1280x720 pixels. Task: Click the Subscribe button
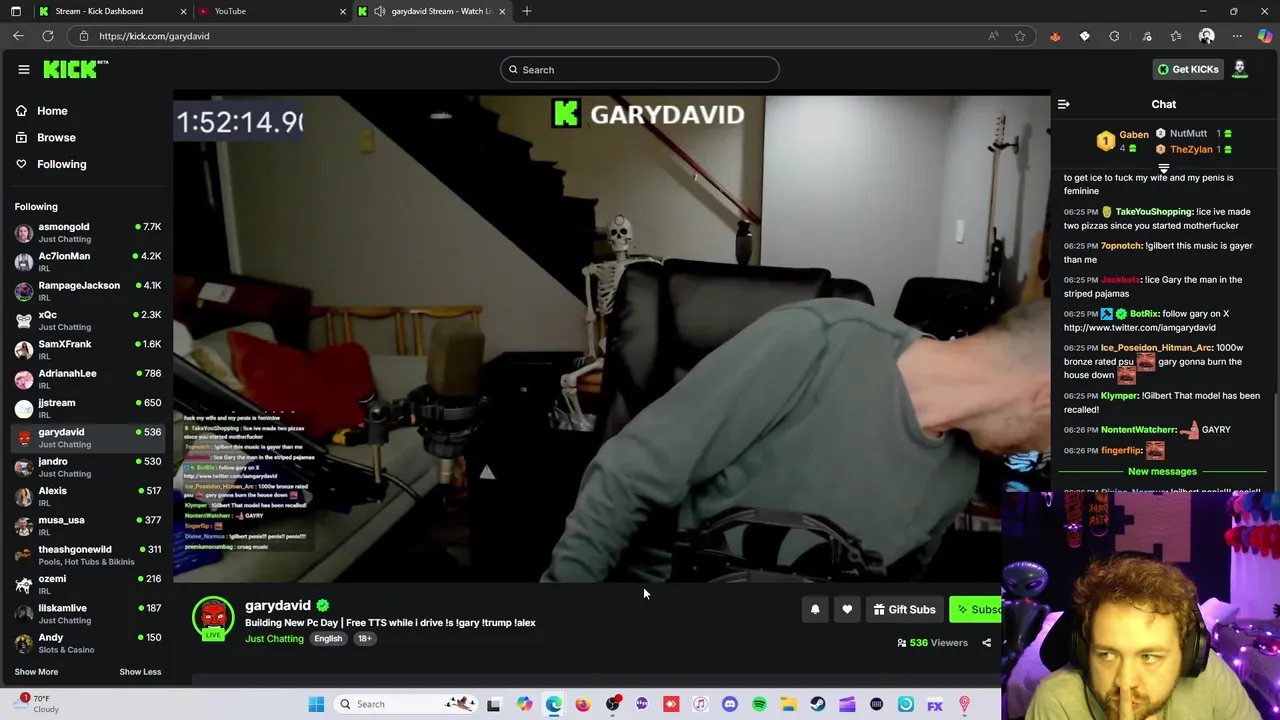pyautogui.click(x=975, y=609)
